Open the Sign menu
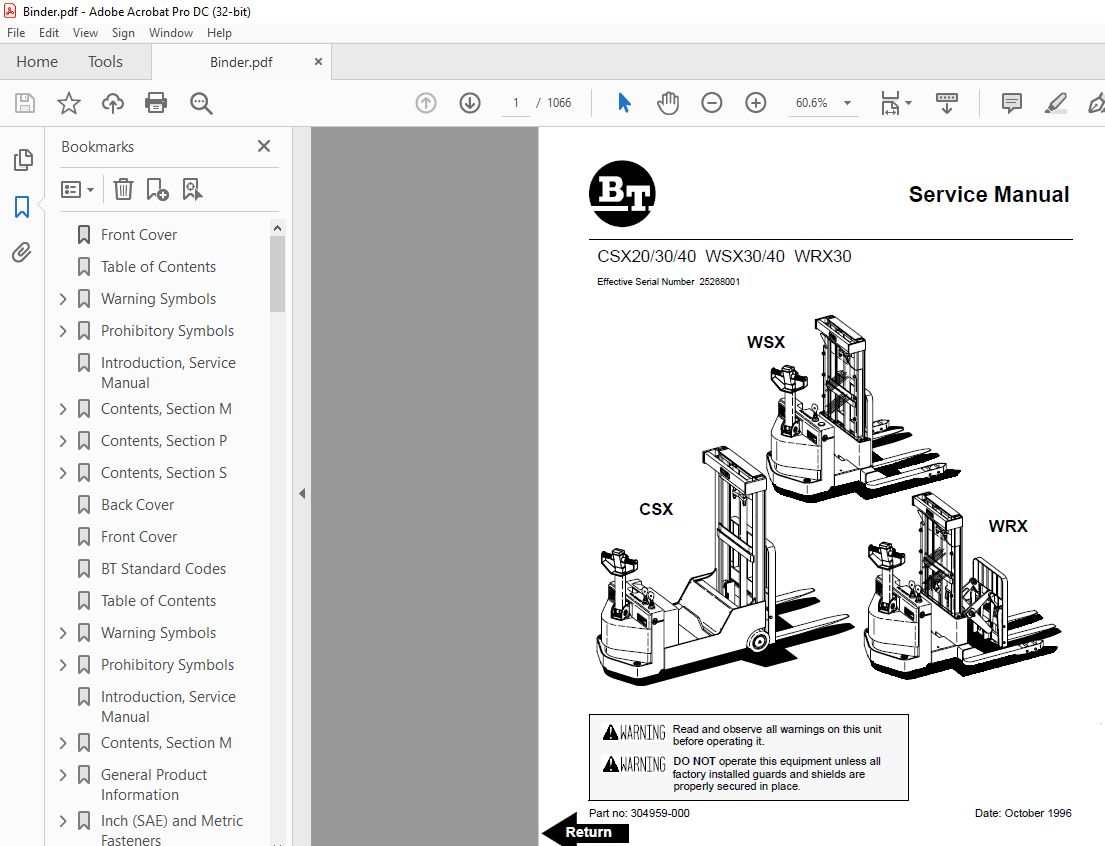This screenshot has height=846, width=1105. coord(123,32)
